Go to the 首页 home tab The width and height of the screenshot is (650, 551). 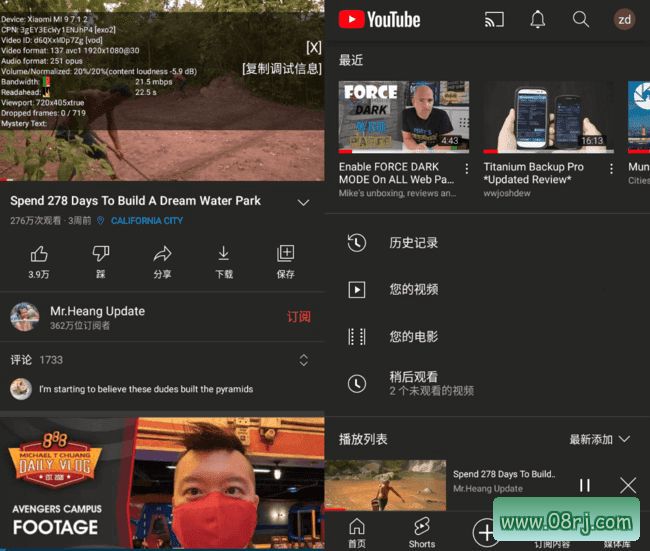[357, 533]
